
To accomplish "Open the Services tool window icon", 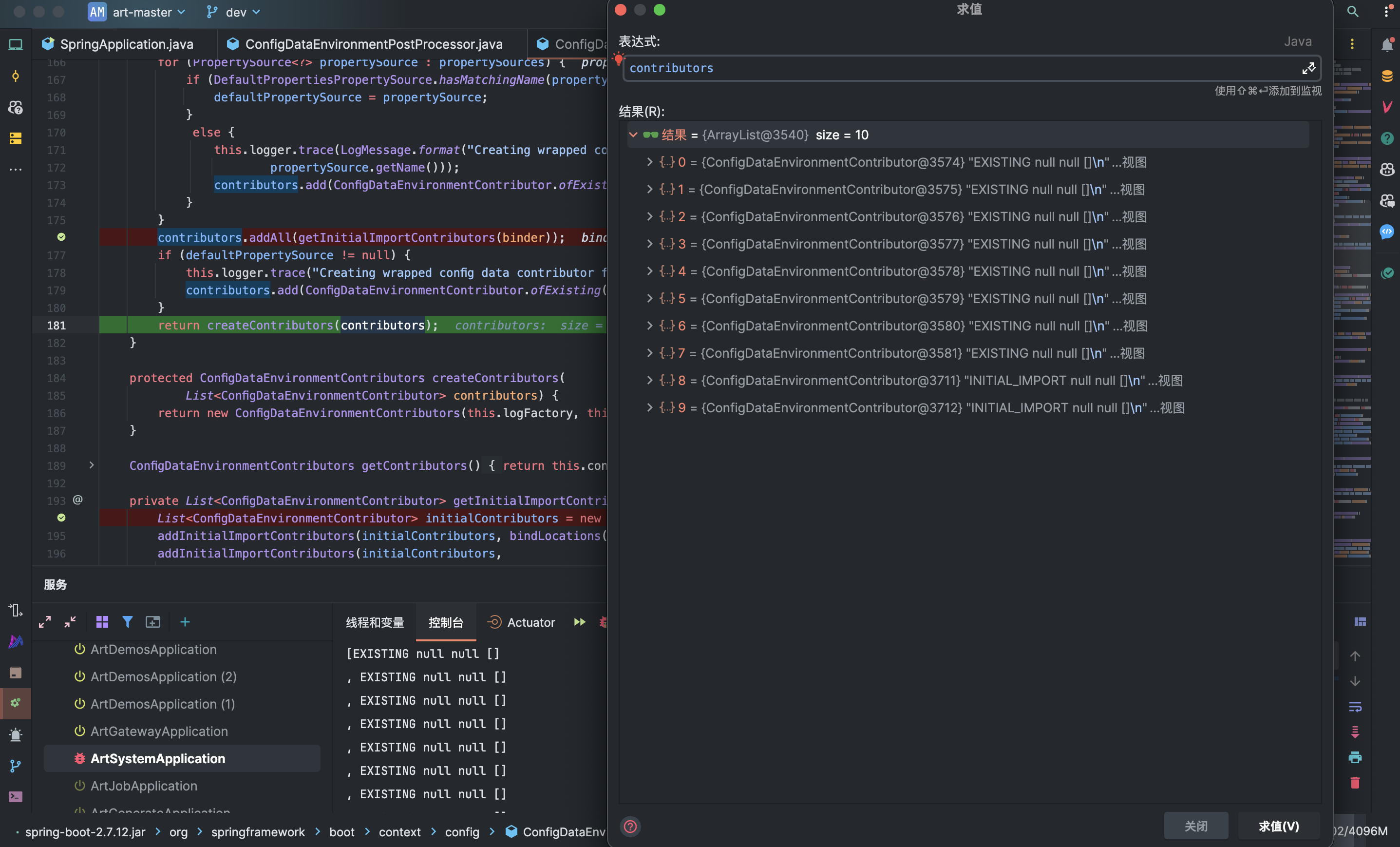I will point(15,703).
